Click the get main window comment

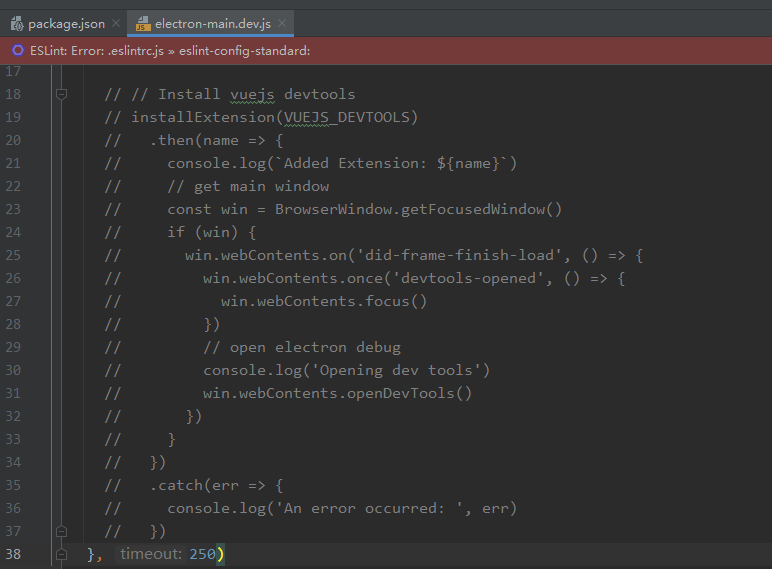(x=248, y=187)
